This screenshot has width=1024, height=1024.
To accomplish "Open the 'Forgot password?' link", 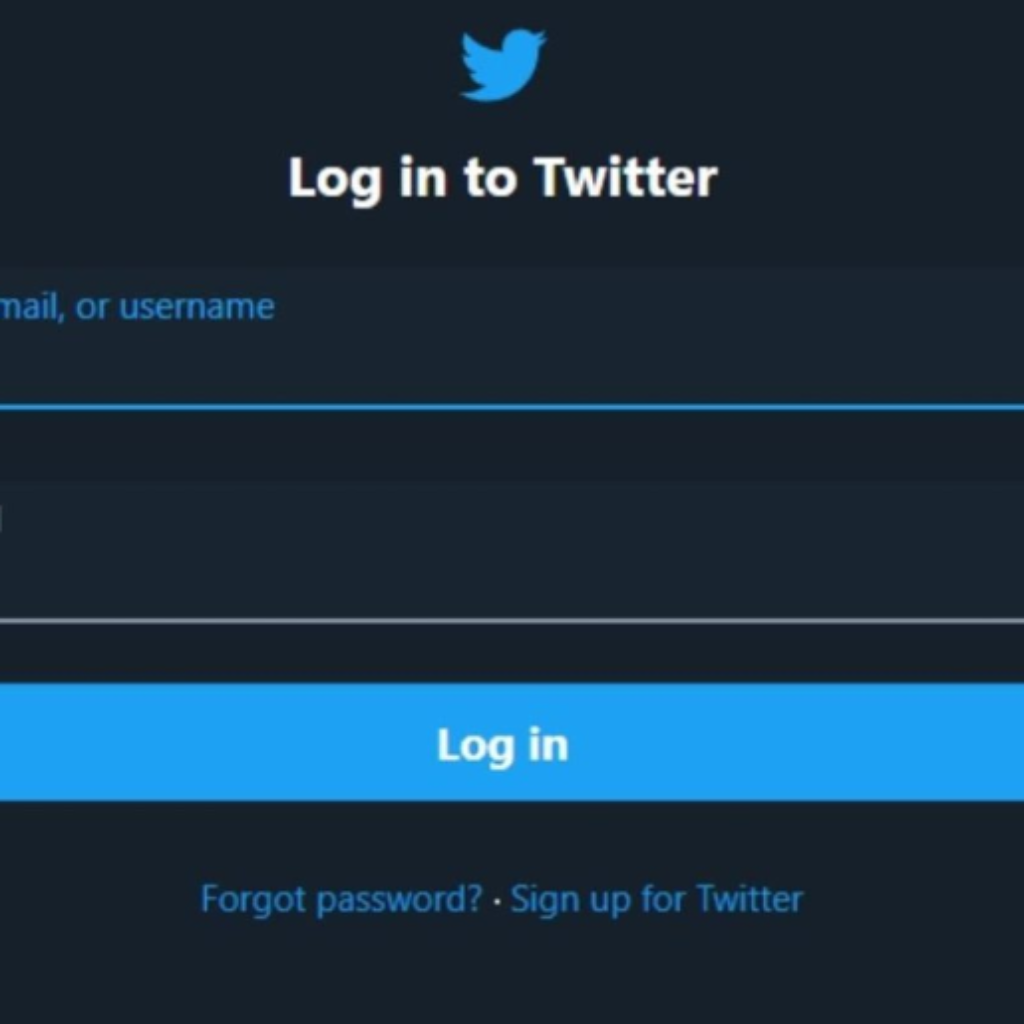I will click(342, 899).
